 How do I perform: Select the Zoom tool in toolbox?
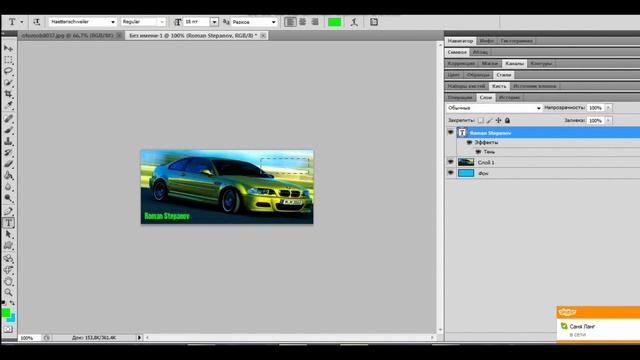point(9,293)
